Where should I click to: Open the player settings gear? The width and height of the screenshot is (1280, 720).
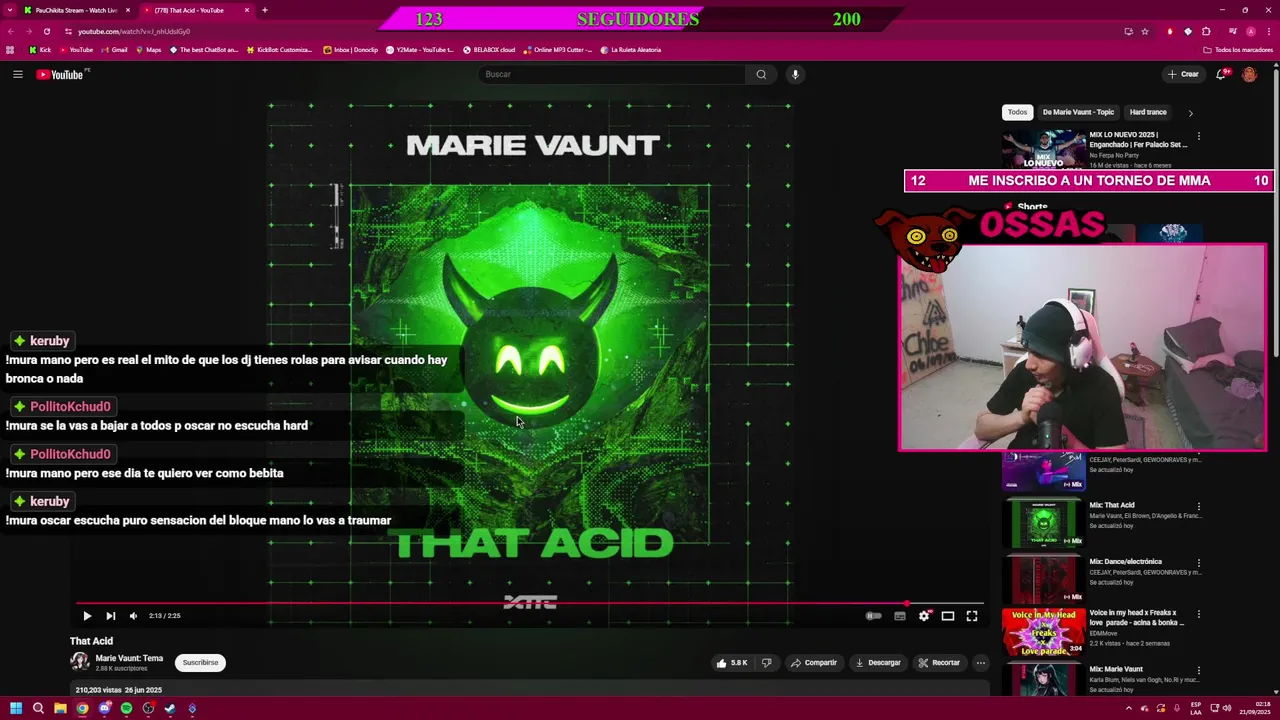(x=924, y=616)
